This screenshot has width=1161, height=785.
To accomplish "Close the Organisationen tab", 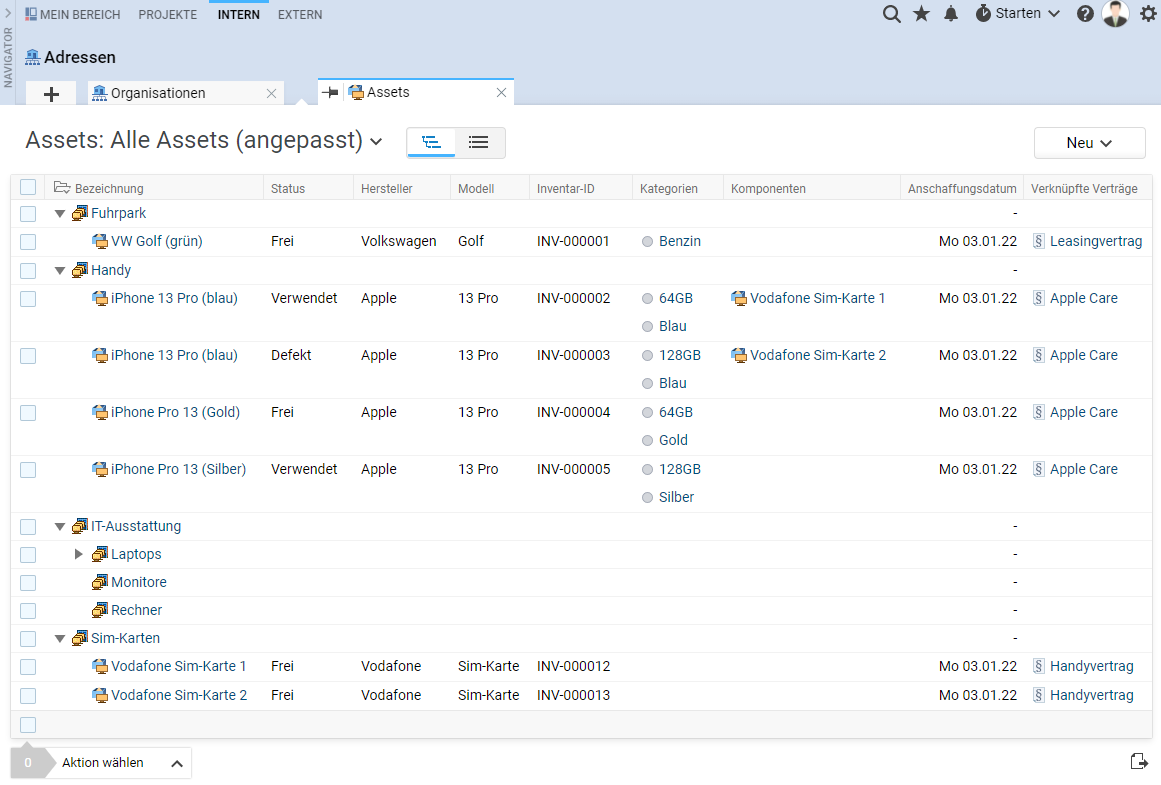I will [271, 93].
